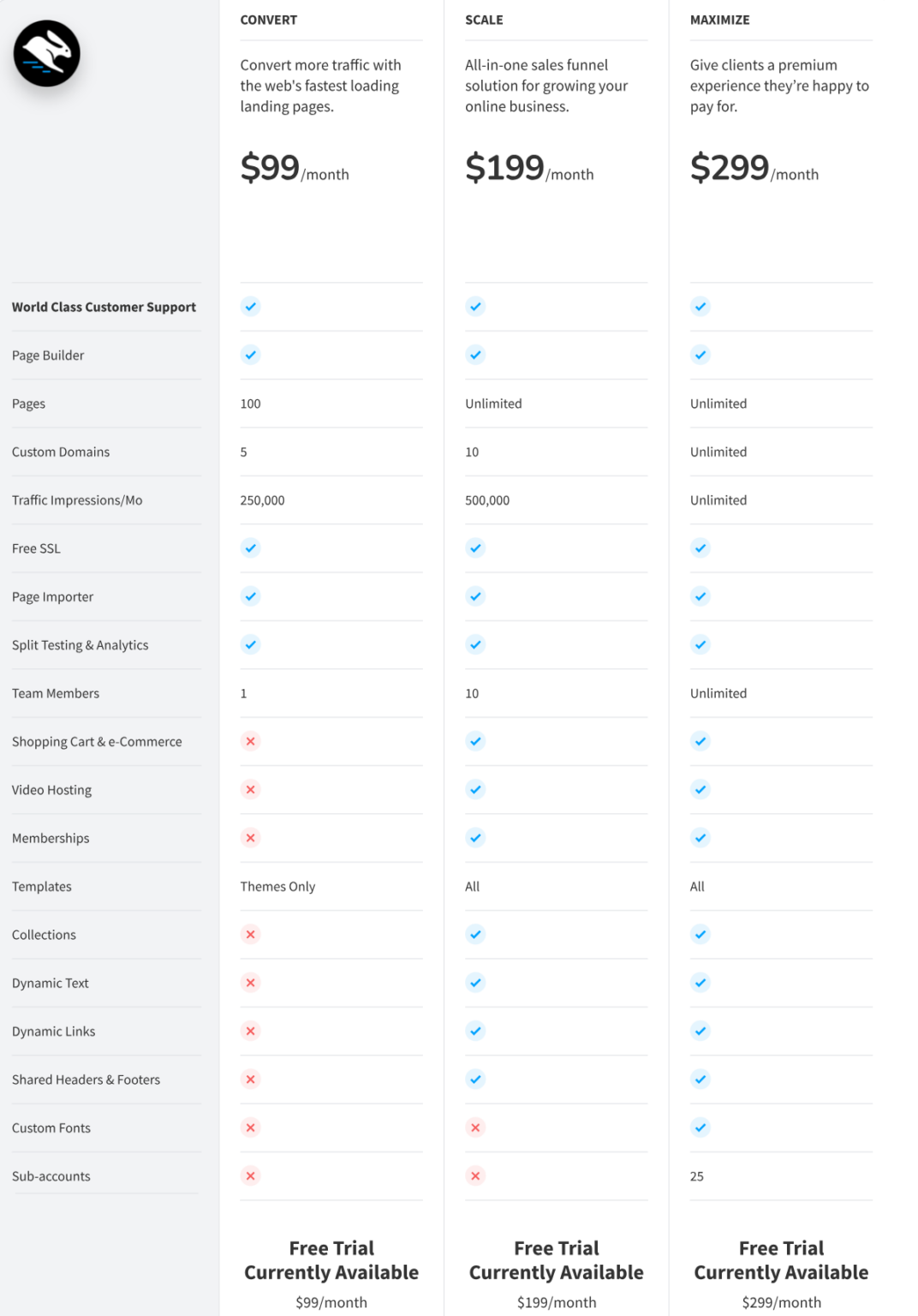Select the CONVERT plan heading

tap(268, 20)
